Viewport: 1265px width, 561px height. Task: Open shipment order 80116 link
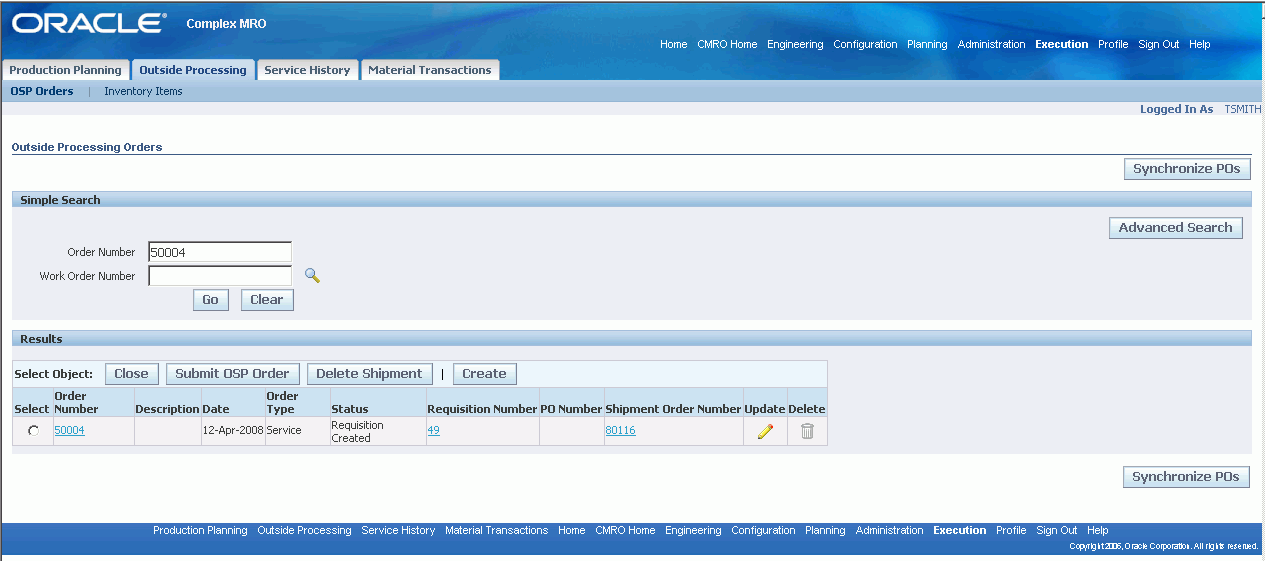click(620, 431)
